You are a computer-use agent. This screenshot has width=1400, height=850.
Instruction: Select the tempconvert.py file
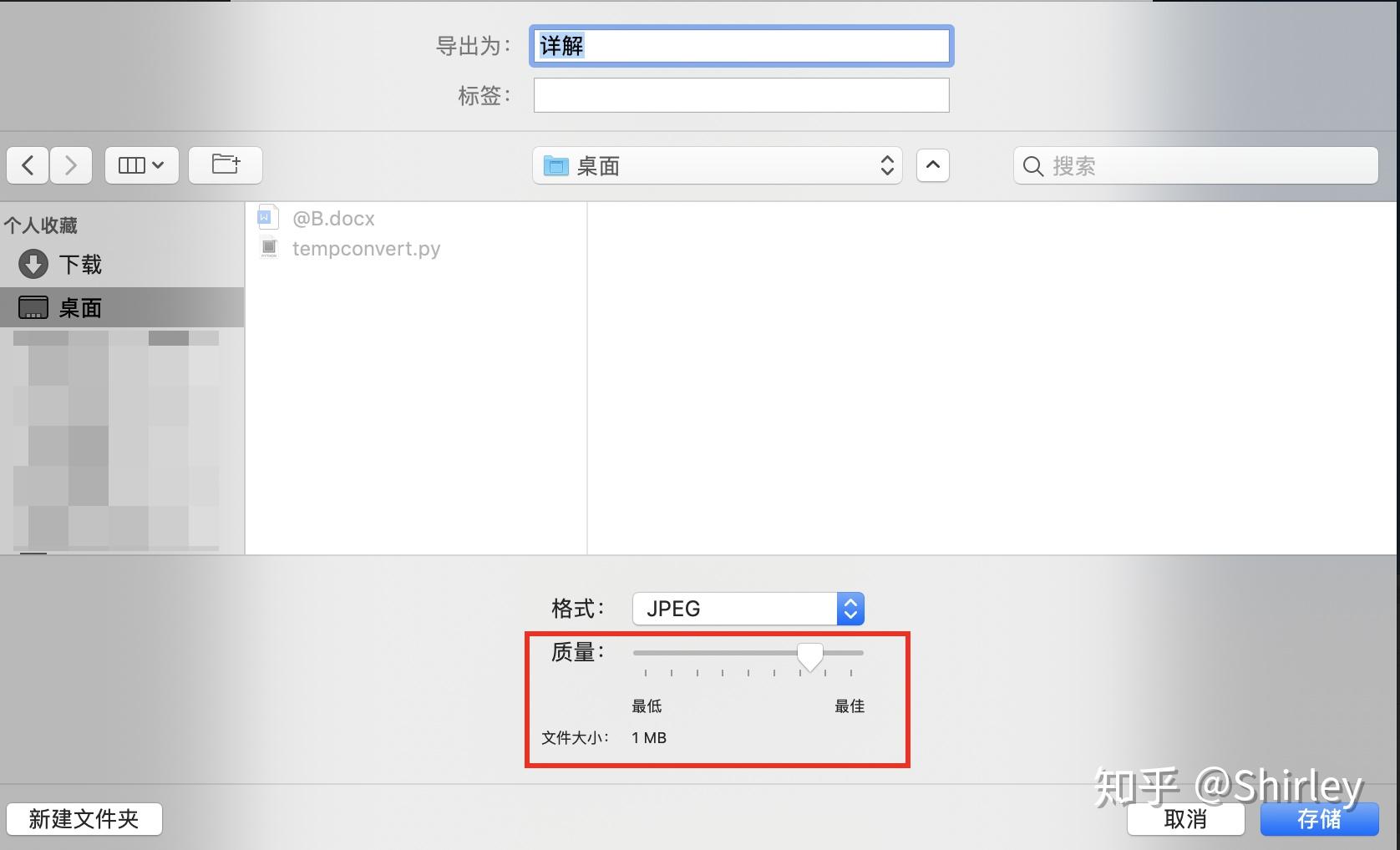366,248
